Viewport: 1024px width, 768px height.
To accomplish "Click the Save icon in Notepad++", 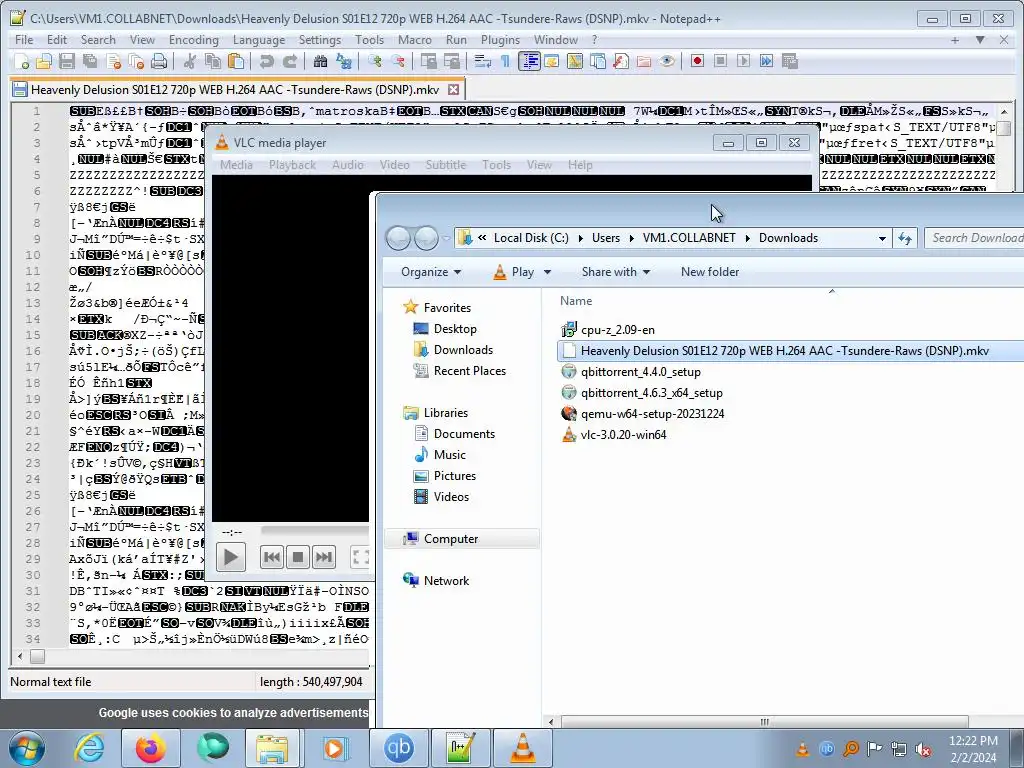I will [x=67, y=61].
